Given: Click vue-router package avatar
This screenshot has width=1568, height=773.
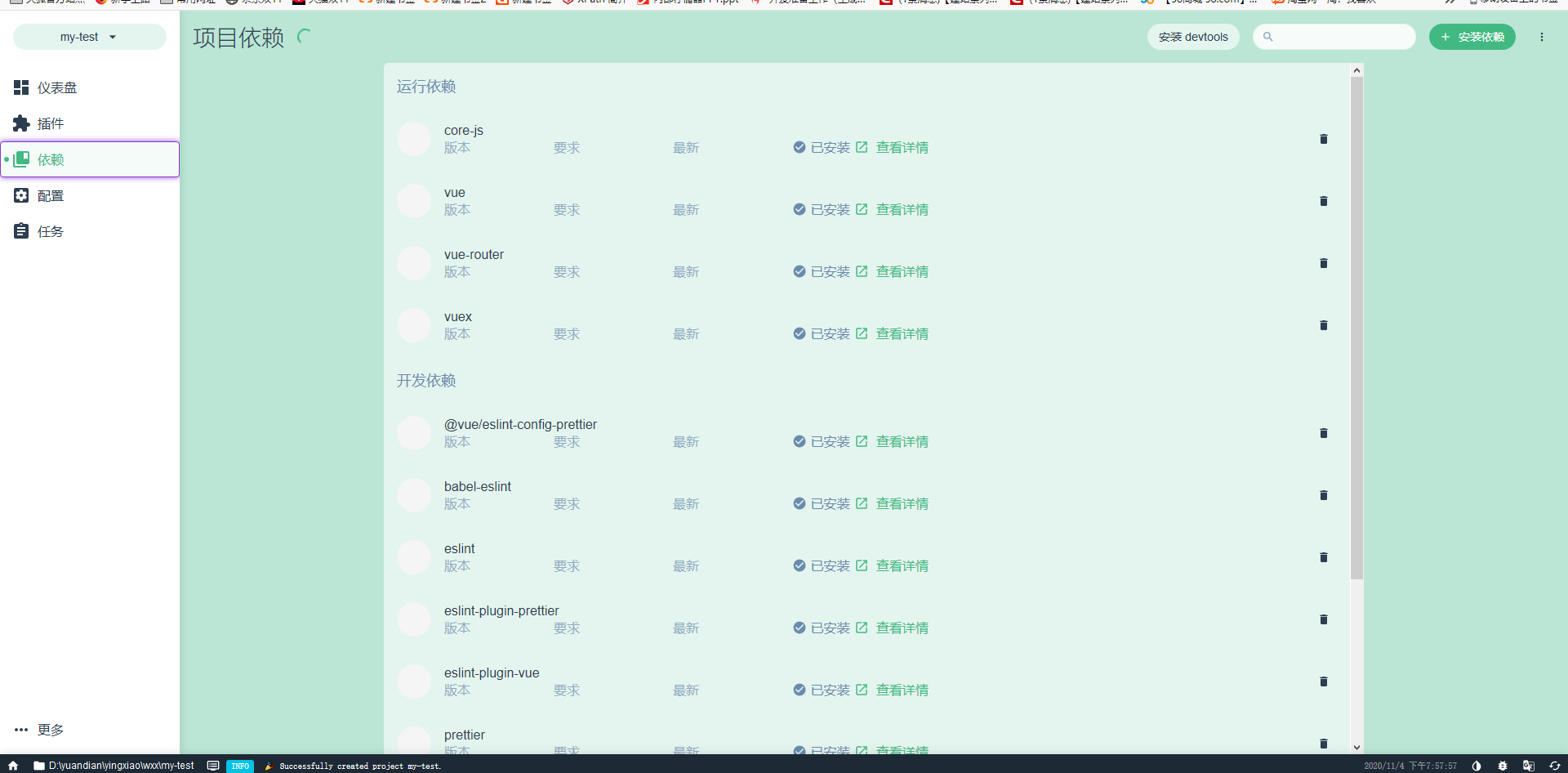Looking at the screenshot, I should [x=414, y=263].
